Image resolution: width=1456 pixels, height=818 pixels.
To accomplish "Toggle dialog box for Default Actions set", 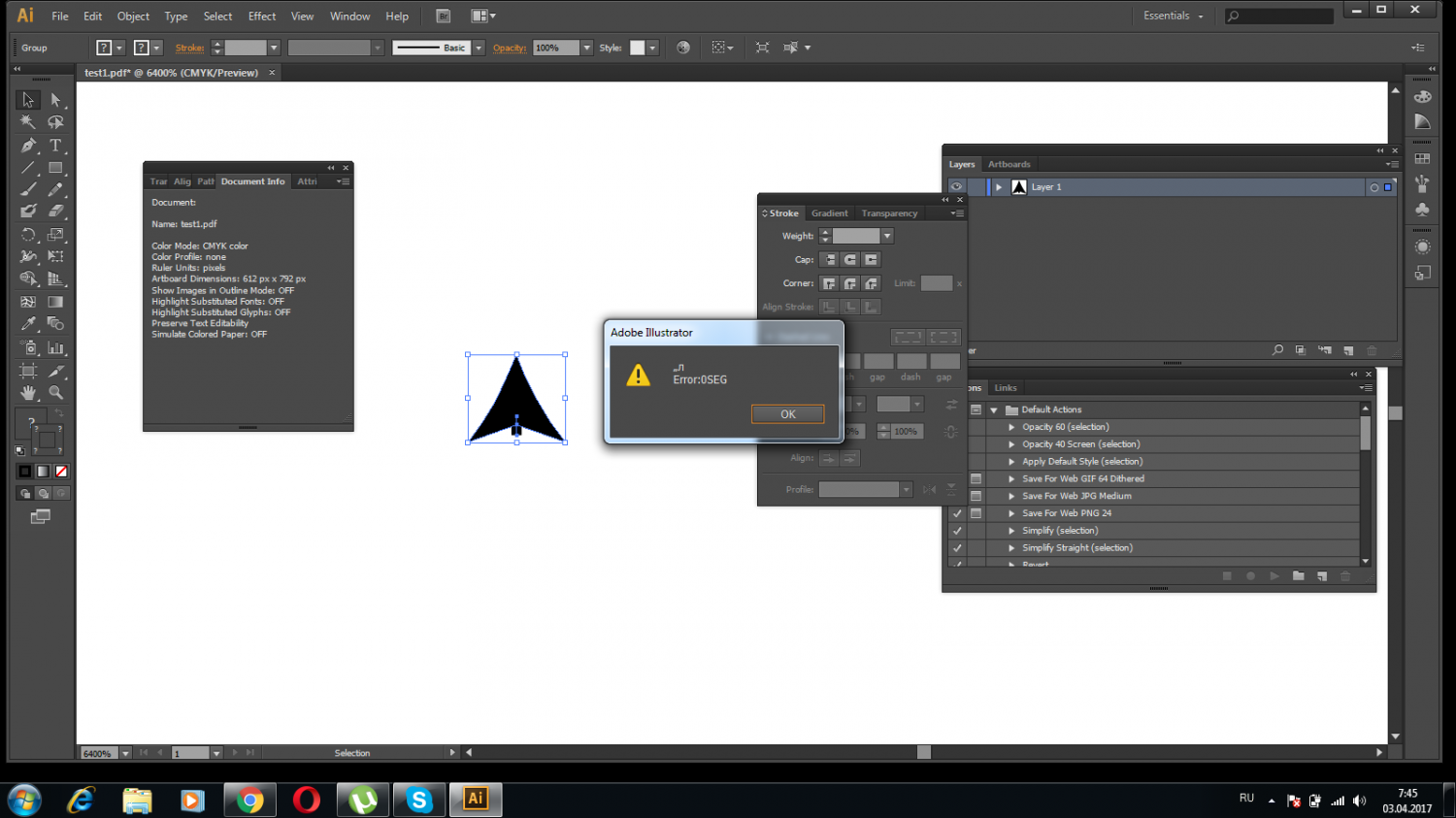I will 976,409.
